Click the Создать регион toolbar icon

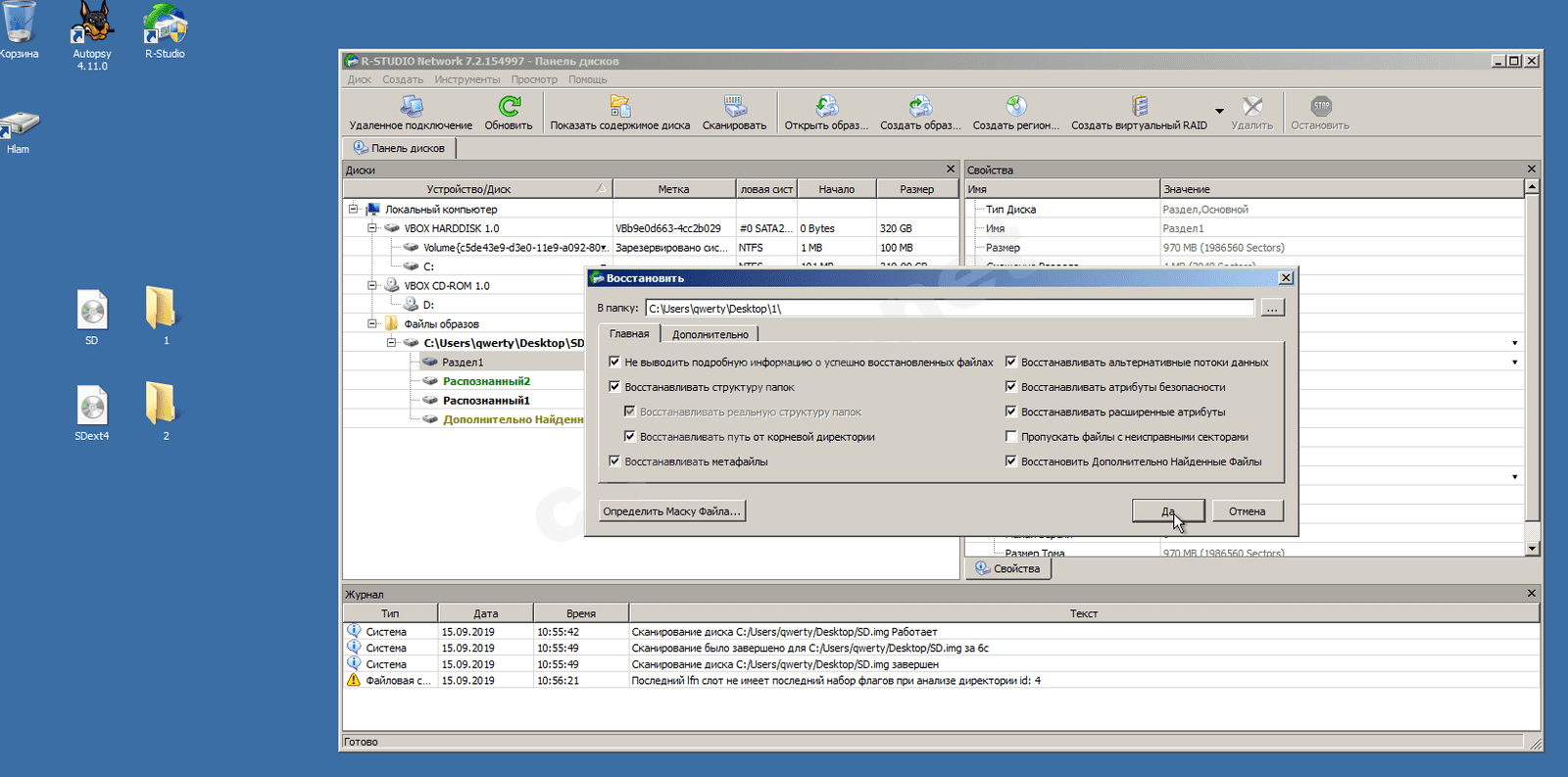coord(1015,107)
